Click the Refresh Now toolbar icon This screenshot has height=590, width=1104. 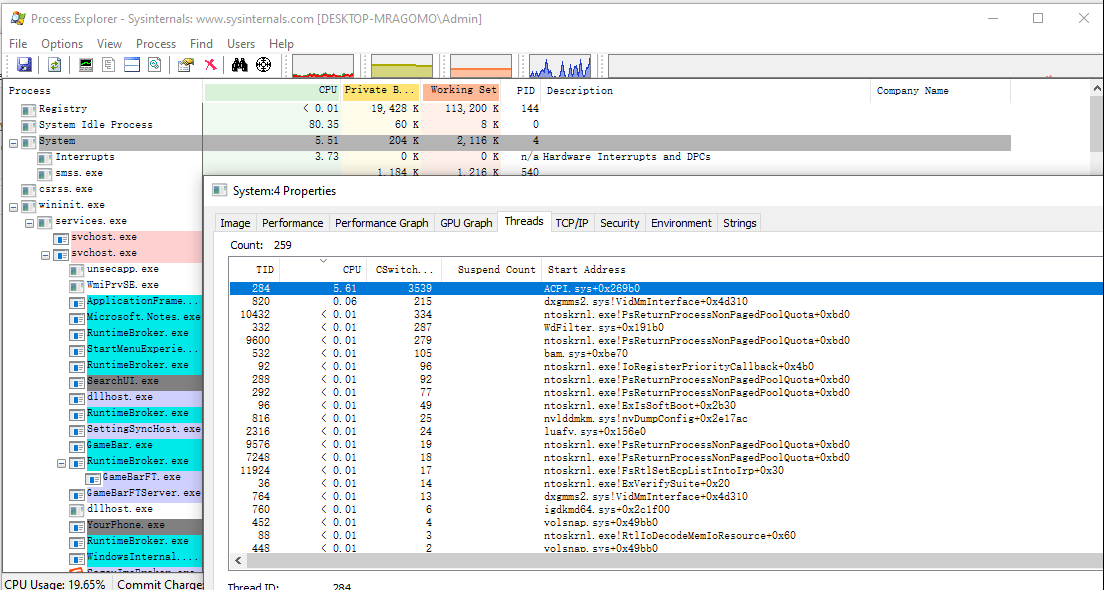click(x=54, y=65)
